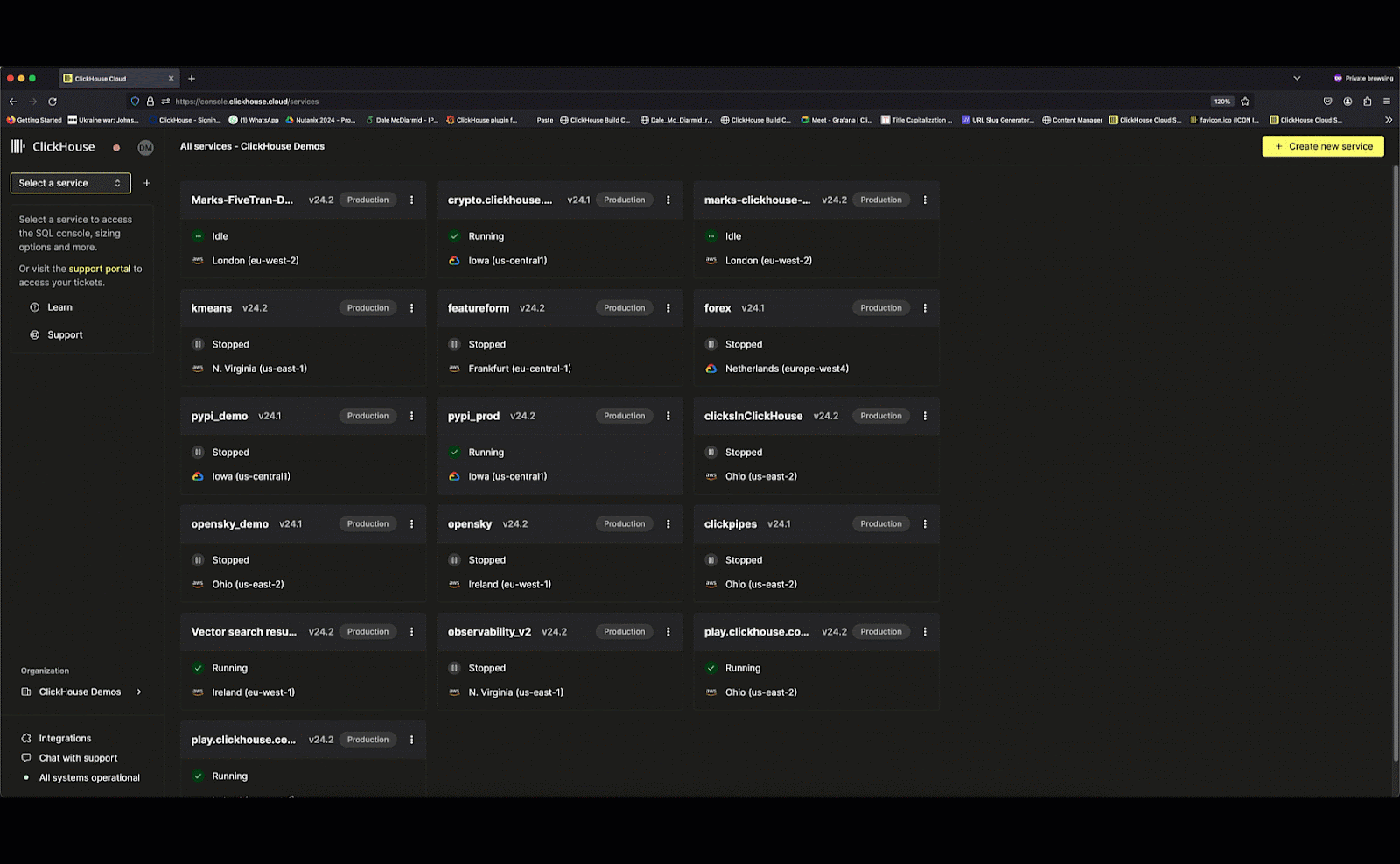Show more bookmarks with overflow chevron
The height and width of the screenshot is (864, 1400).
coord(1388,120)
